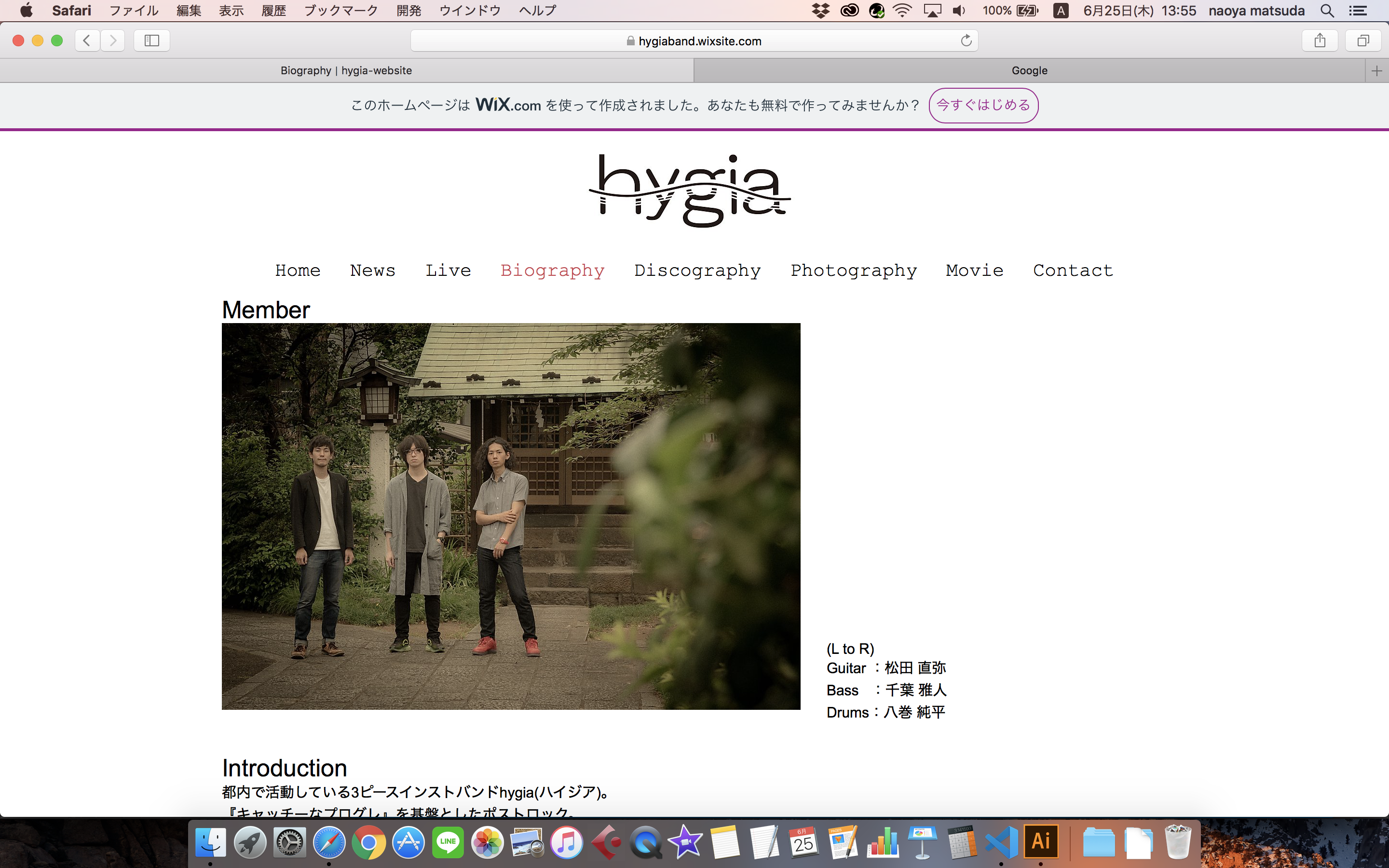Reload the page with refresh icon
The image size is (1389, 868).
coord(966,40)
